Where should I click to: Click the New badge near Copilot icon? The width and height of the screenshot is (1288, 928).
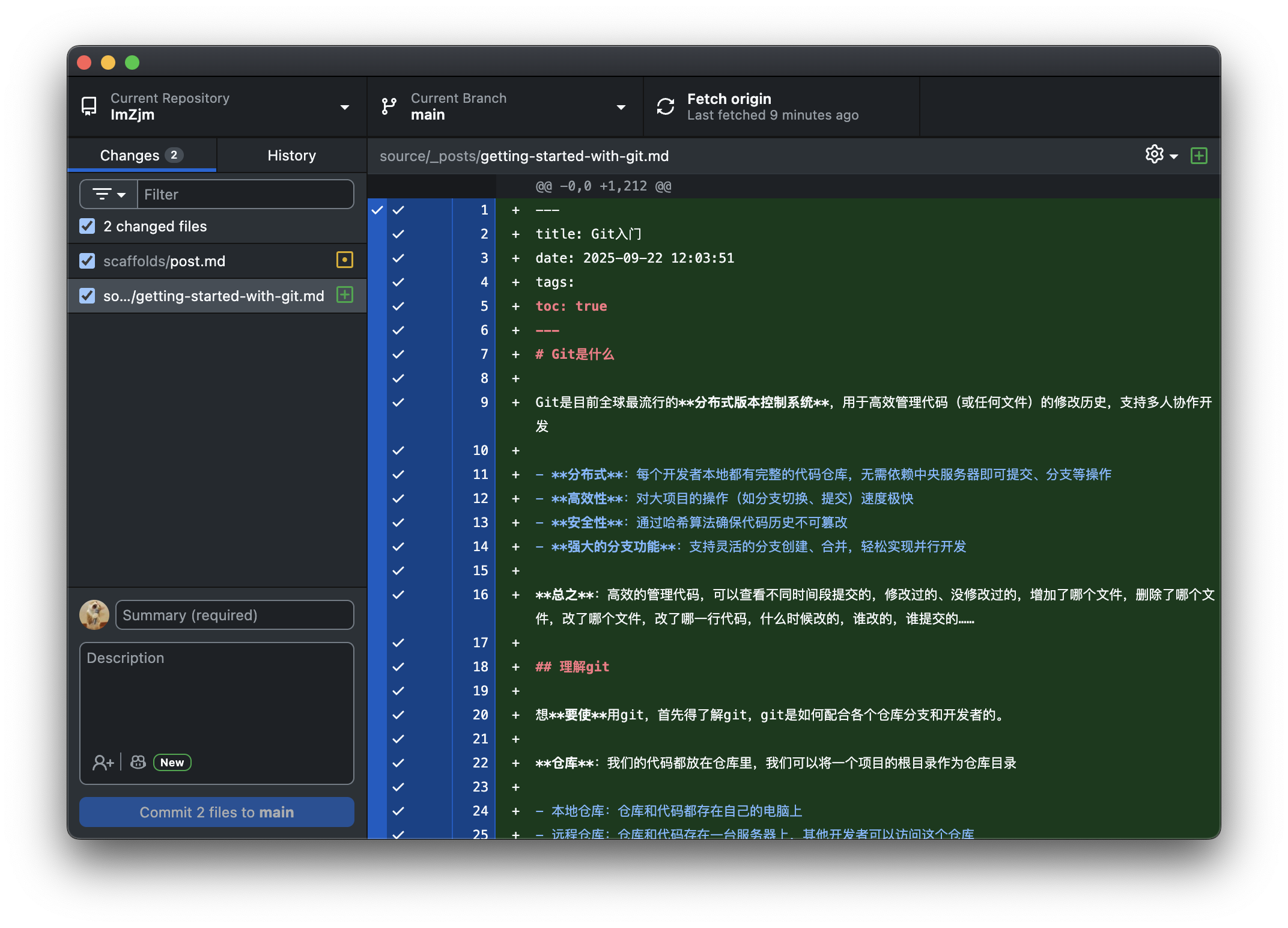[172, 762]
